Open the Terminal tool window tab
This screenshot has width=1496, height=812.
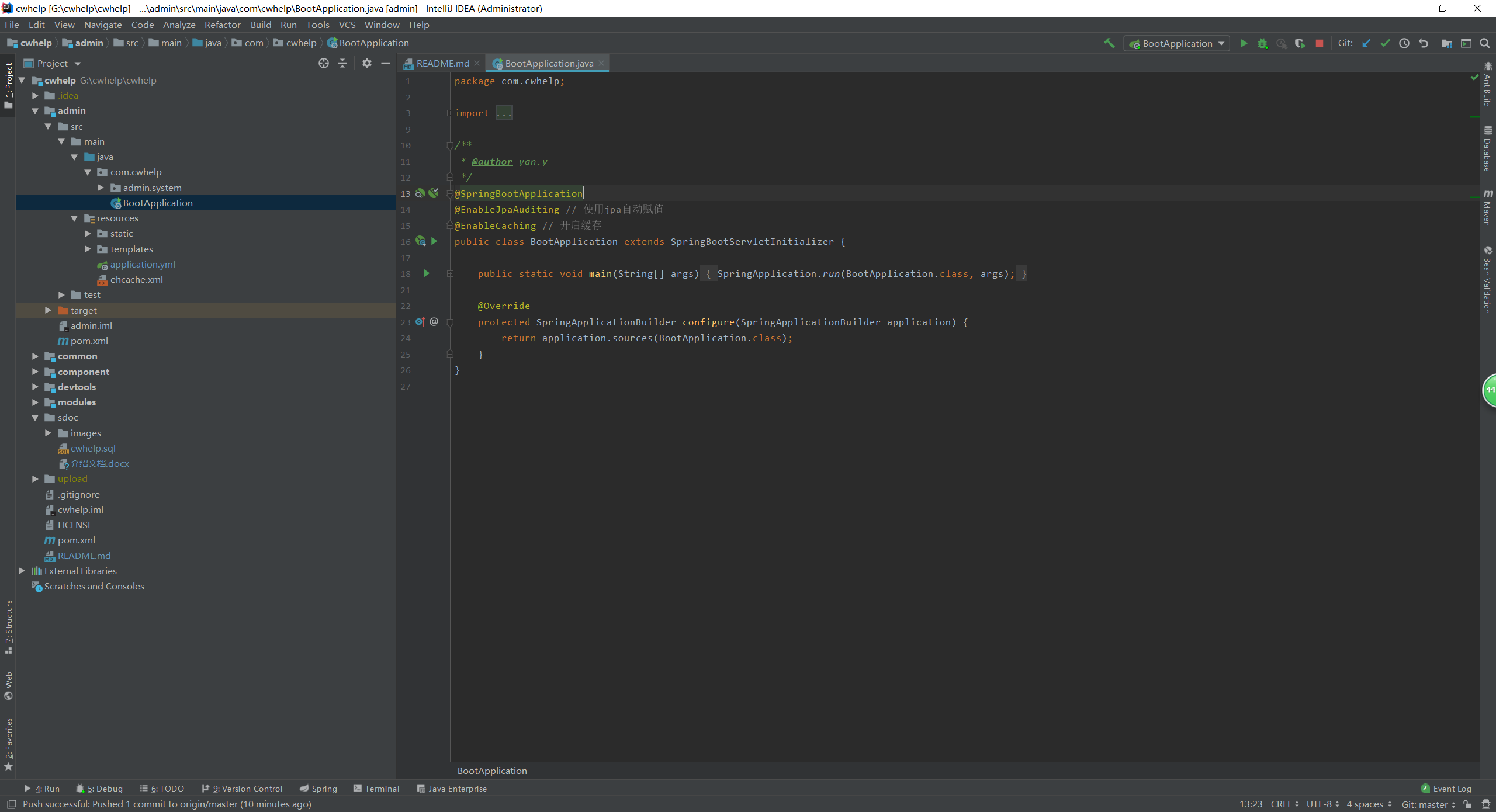tap(376, 789)
